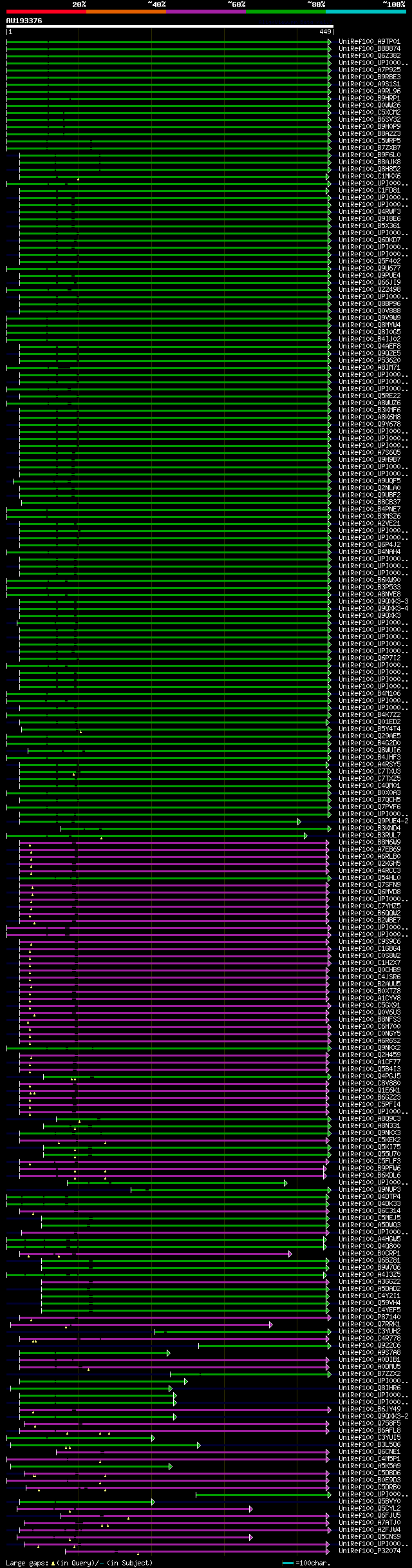Image resolution: width=412 pixels, height=1568 pixels.
Task: Click UniRef100_Q922C6 label
Action: pyautogui.click(x=370, y=1346)
